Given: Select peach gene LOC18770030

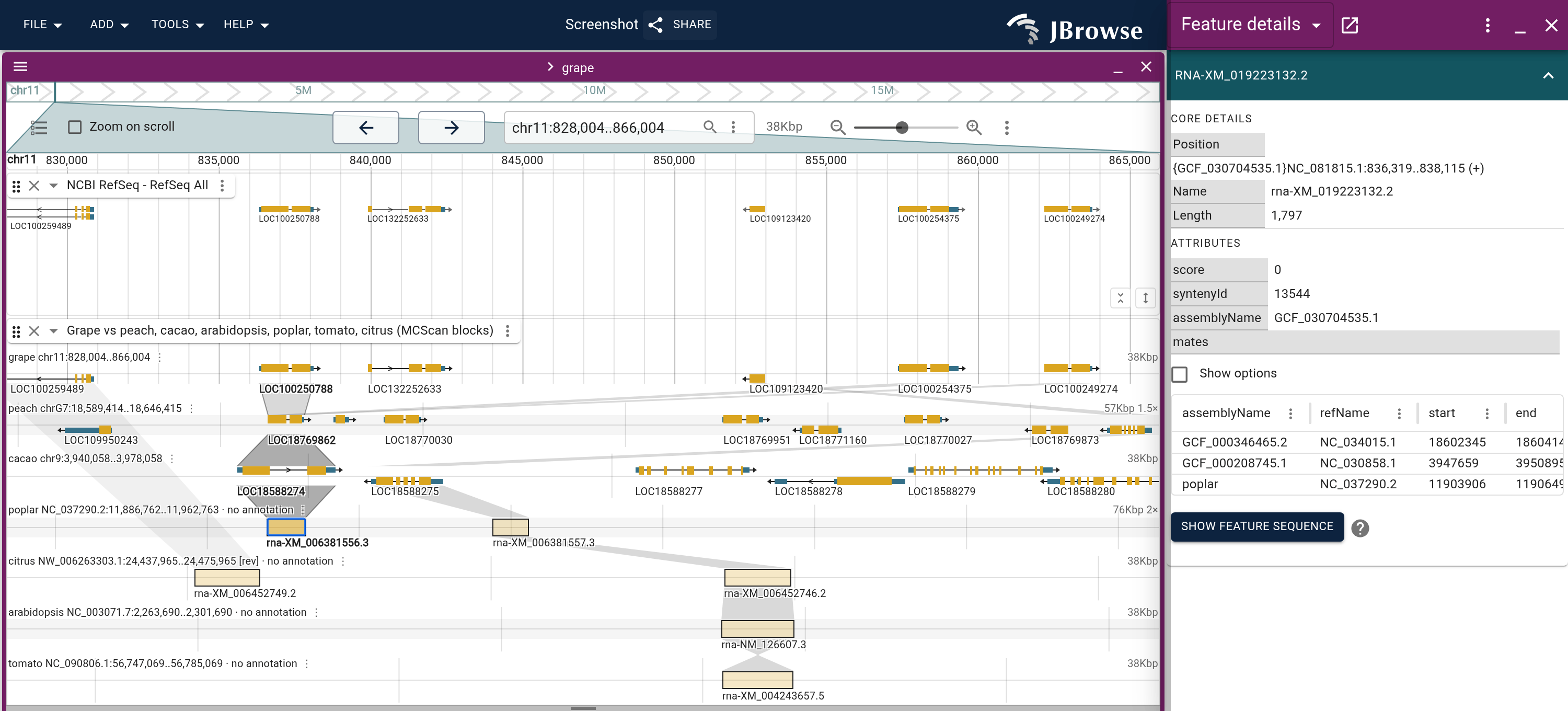Looking at the screenshot, I should (406, 419).
